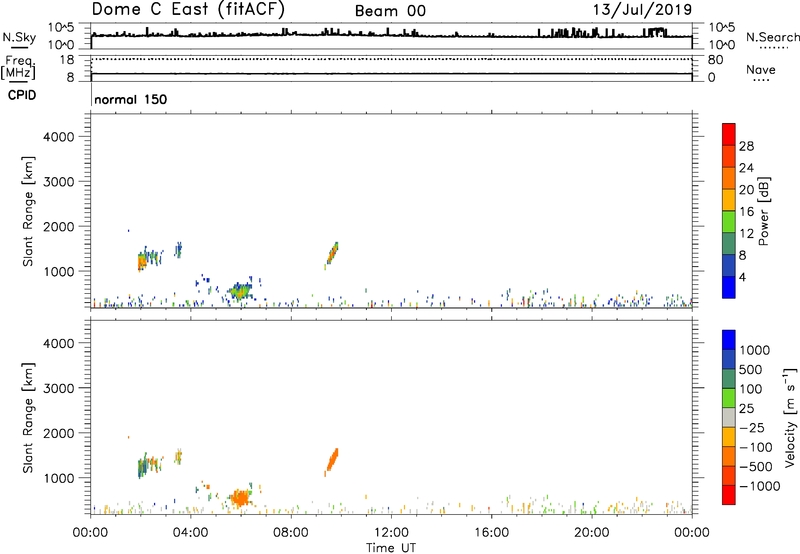Click the "12:00" time tick label
Image resolution: width=800 pixels, height=554 pixels.
pyautogui.click(x=391, y=533)
